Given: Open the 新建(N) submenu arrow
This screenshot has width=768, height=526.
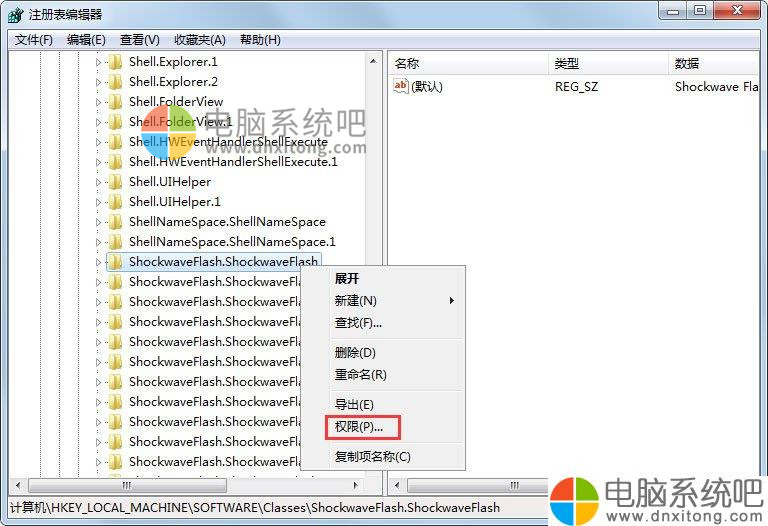Looking at the screenshot, I should 452,300.
